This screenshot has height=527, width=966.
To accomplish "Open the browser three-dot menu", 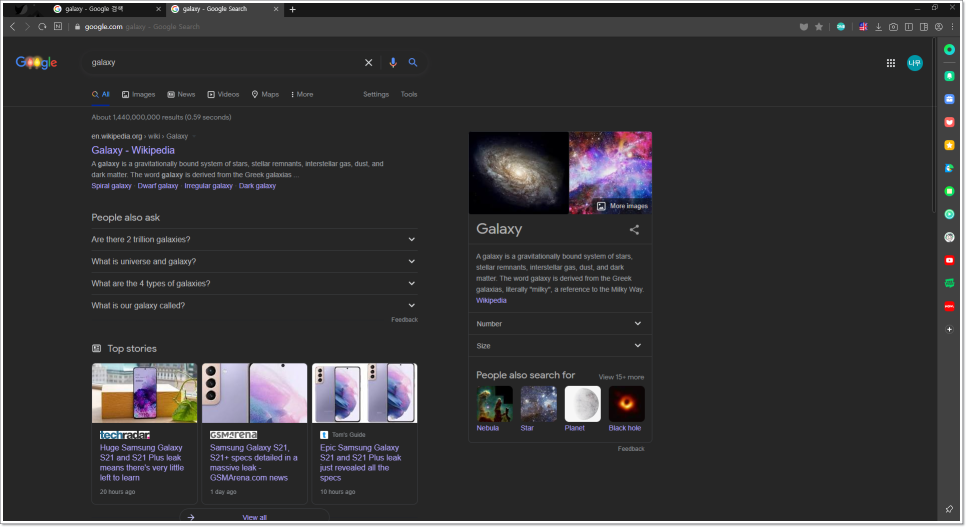I will click(x=953, y=27).
